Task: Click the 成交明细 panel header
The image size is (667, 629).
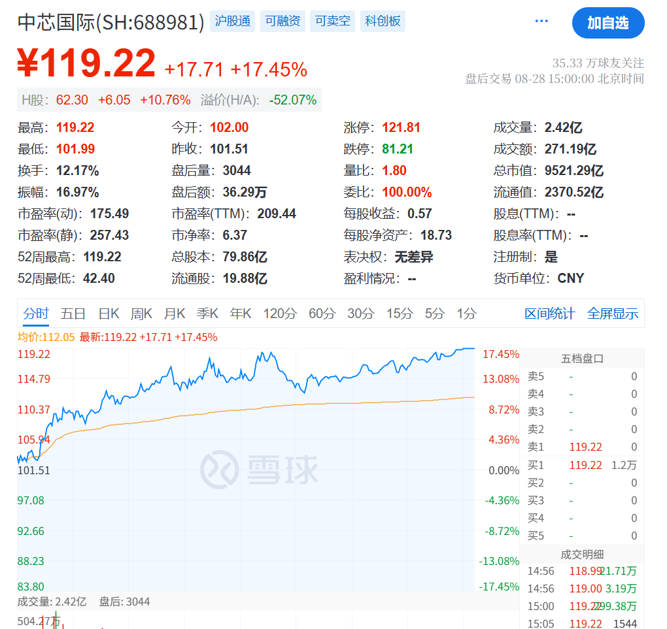Action: (582, 555)
